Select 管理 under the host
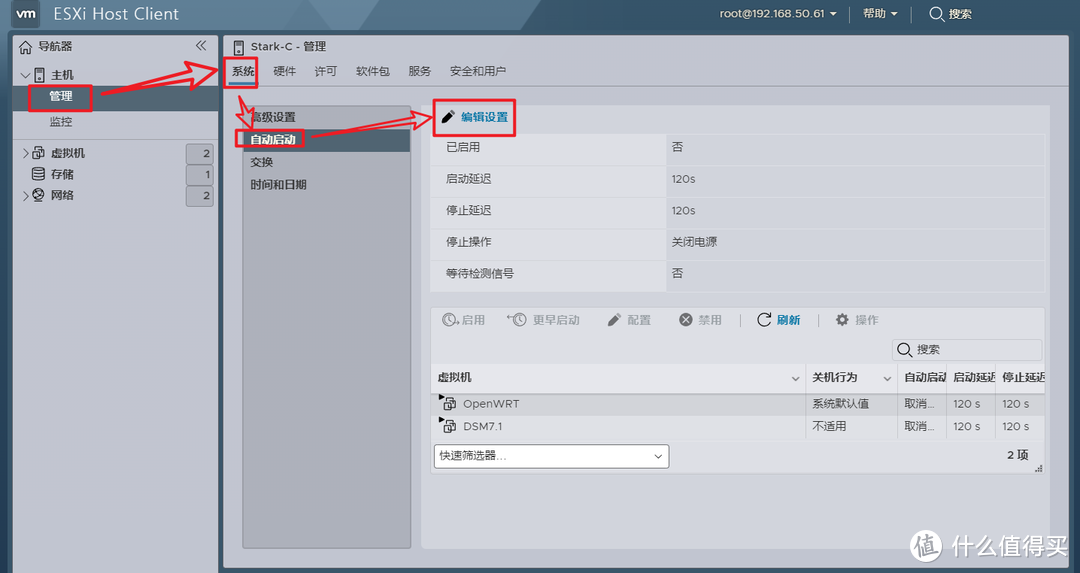The image size is (1080, 573). click(x=61, y=96)
